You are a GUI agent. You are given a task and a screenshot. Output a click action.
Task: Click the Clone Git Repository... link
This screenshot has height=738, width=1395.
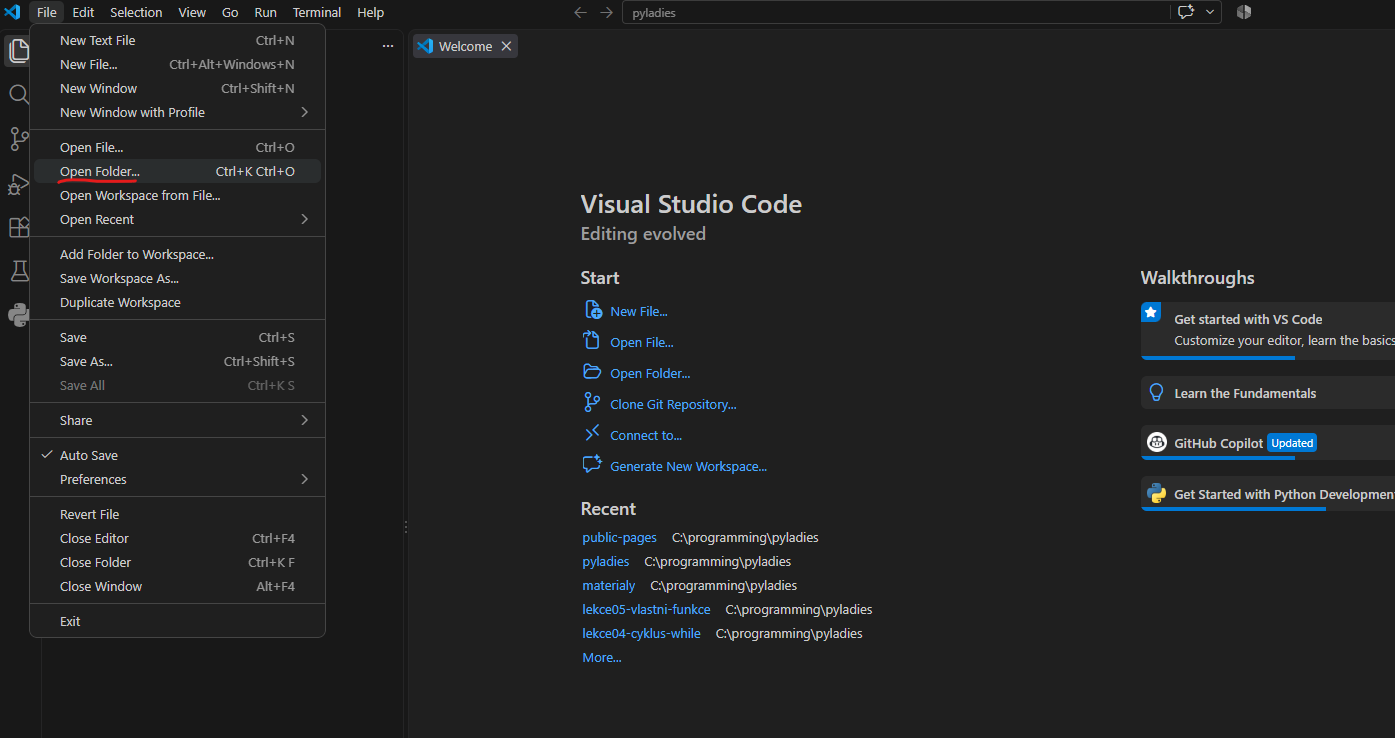click(673, 404)
